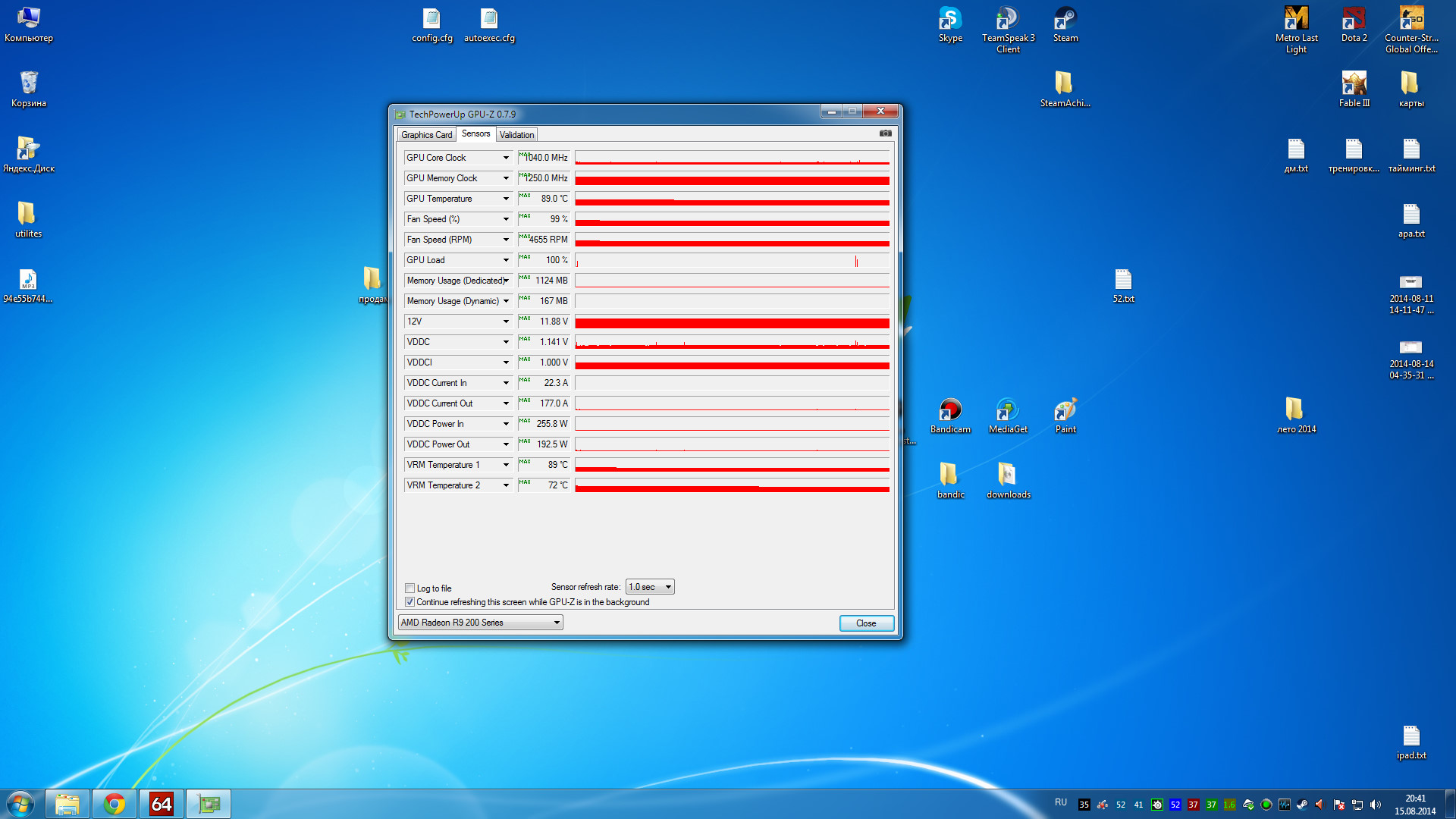Click the Windows Start button
Screen dimensions: 1456x819
pos(20,804)
